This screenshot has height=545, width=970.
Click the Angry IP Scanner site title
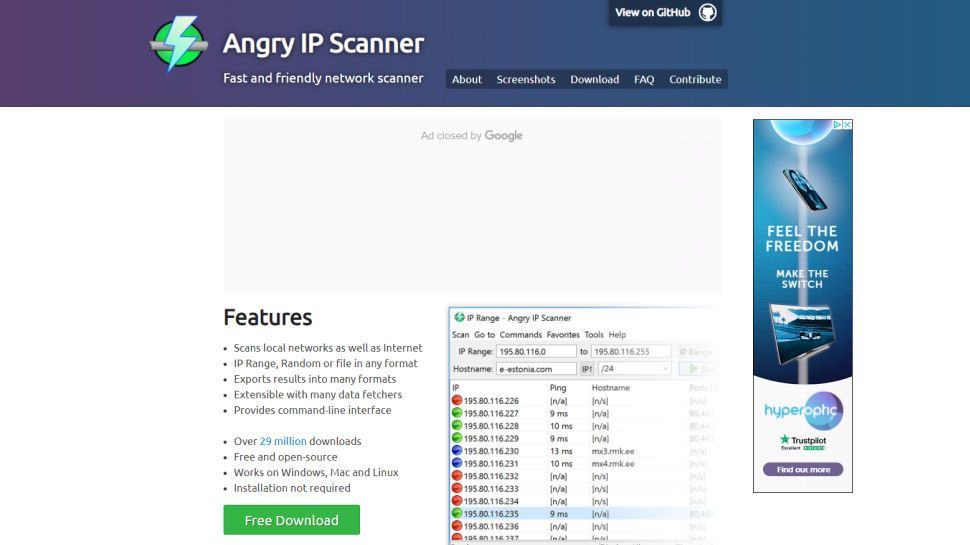click(x=323, y=43)
